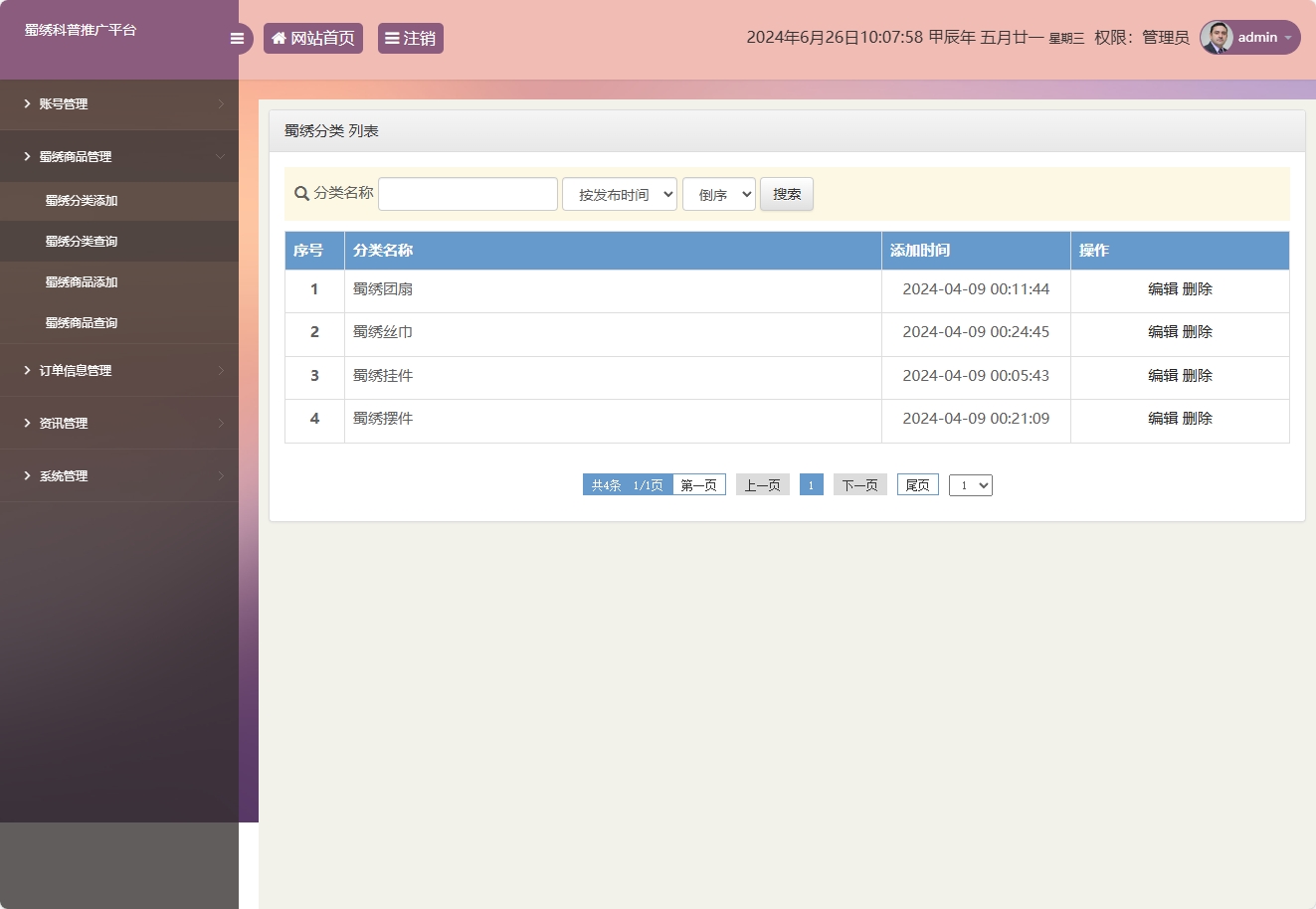This screenshot has height=909, width=1316.
Task: Select 蜀绣分类添加 in the sidebar
Action: (x=80, y=200)
